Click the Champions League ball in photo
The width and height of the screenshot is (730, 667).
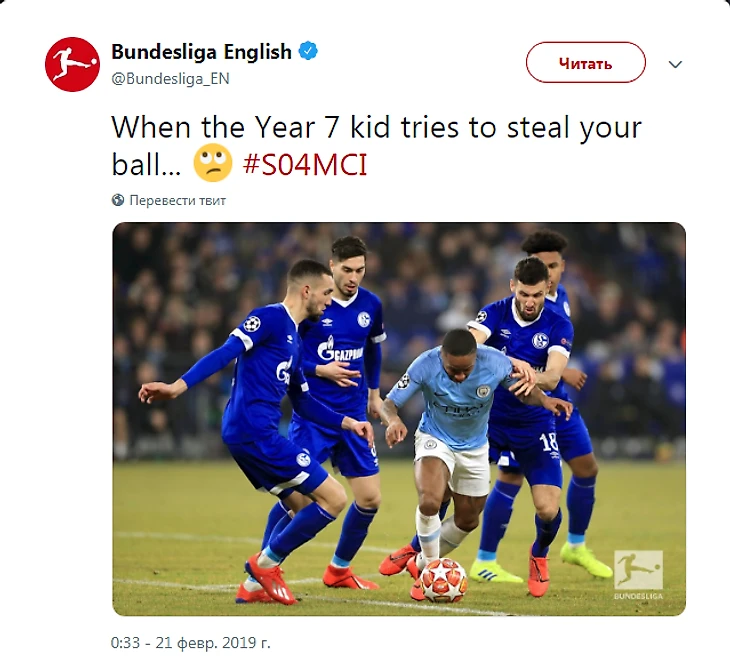click(x=443, y=580)
